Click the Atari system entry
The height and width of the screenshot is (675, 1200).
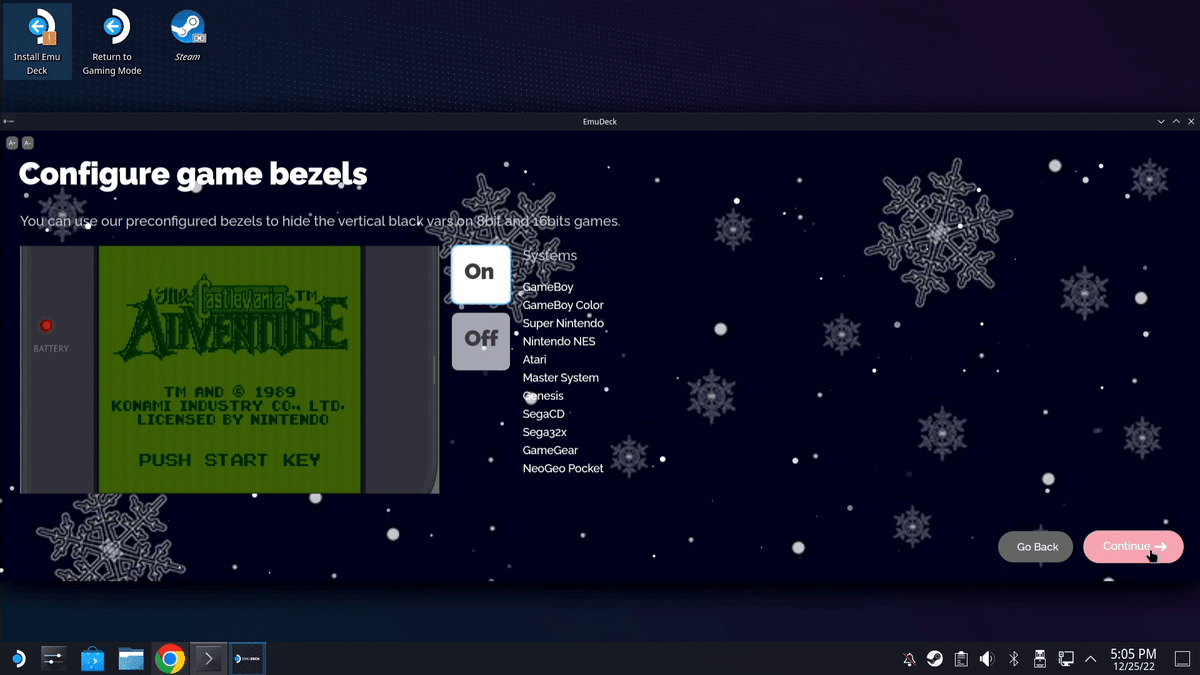click(535, 359)
